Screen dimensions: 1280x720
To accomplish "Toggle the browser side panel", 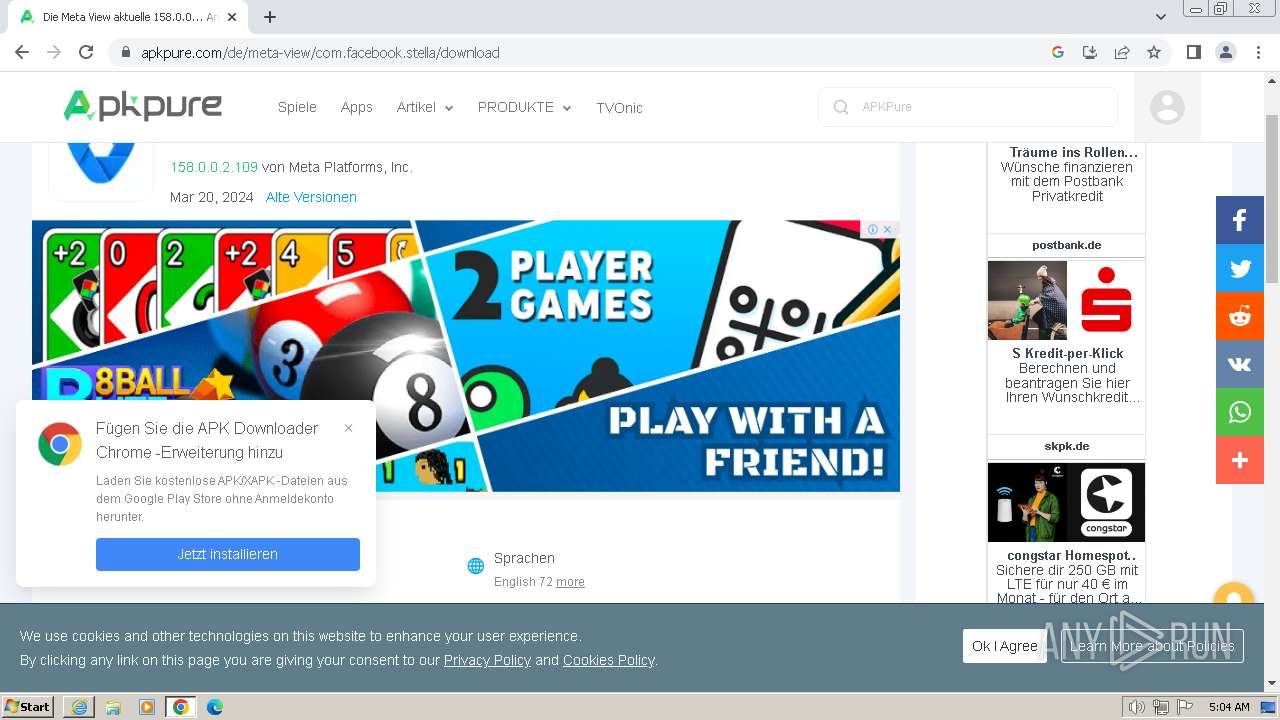I will point(1194,52).
